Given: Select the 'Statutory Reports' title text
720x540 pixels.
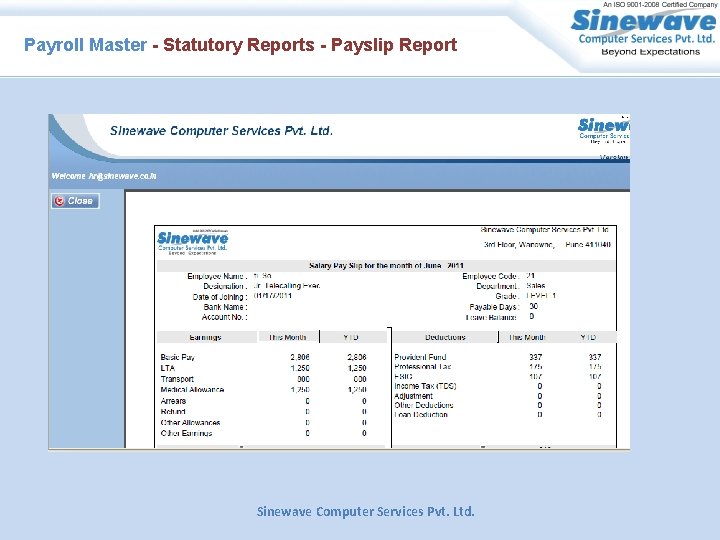Looking at the screenshot, I should [x=239, y=45].
